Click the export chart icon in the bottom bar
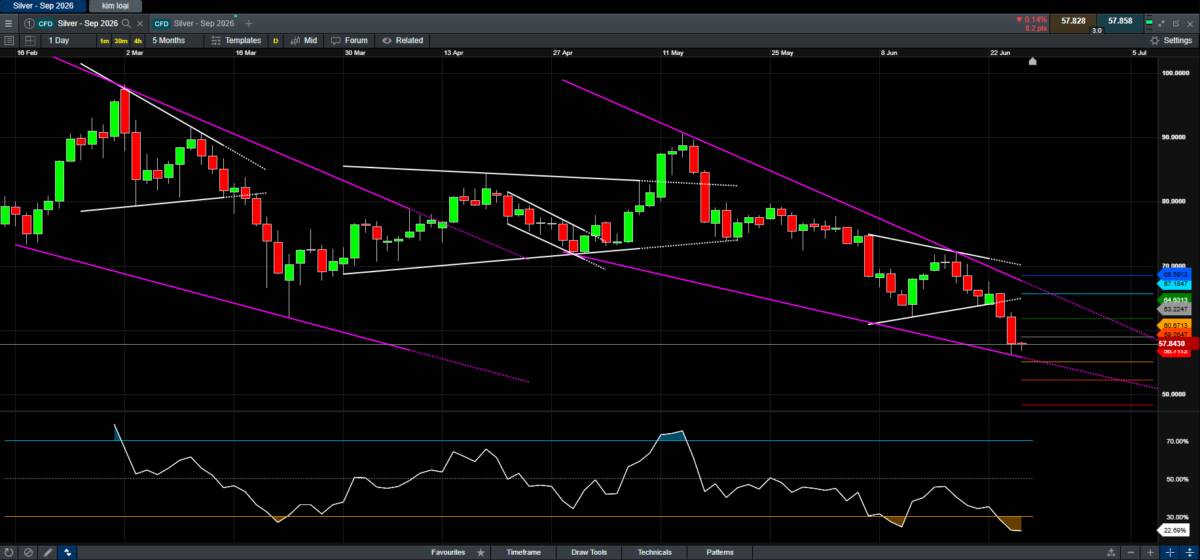Screen dimensions: 1200x560 tap(1109, 552)
